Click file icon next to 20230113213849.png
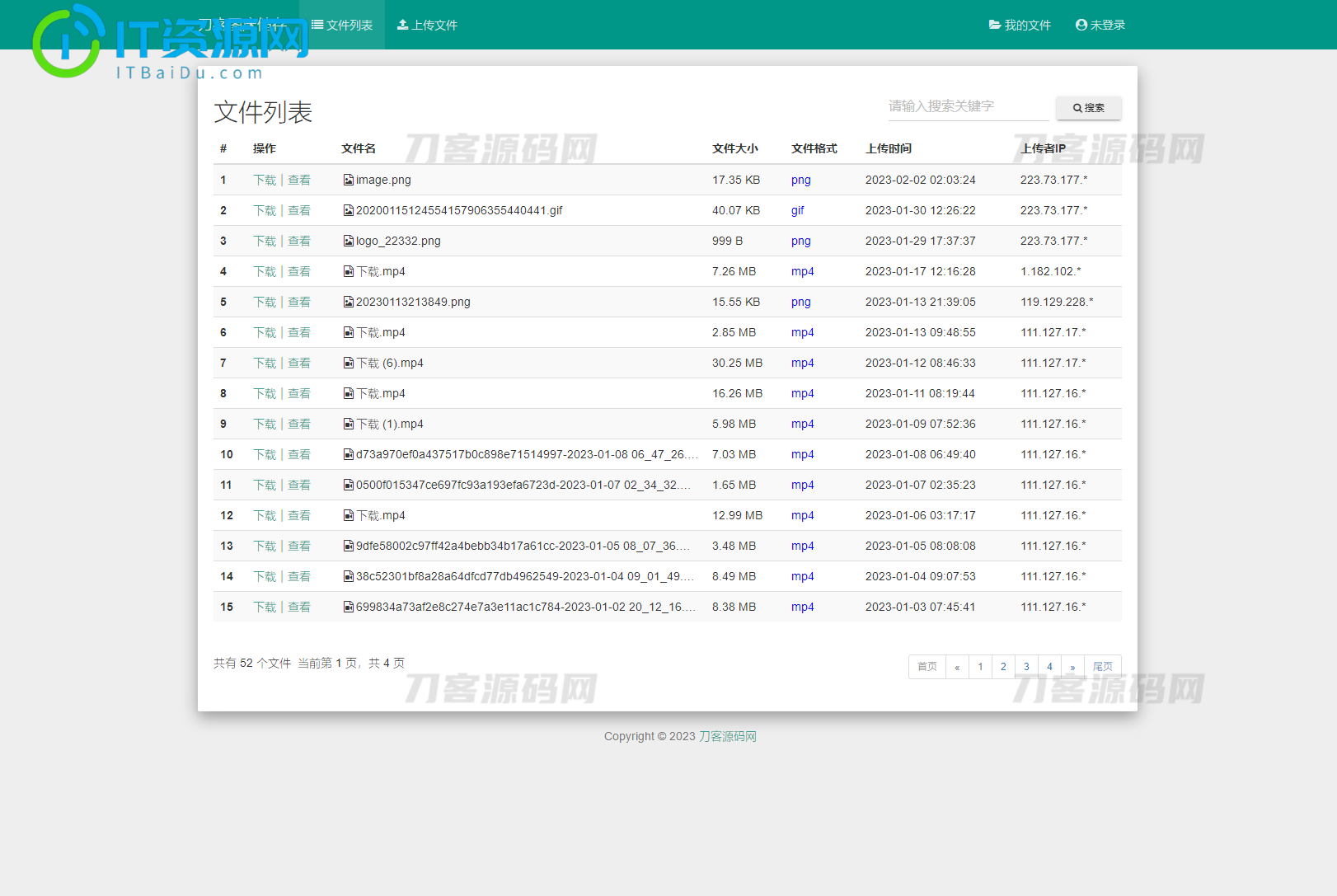 point(349,302)
